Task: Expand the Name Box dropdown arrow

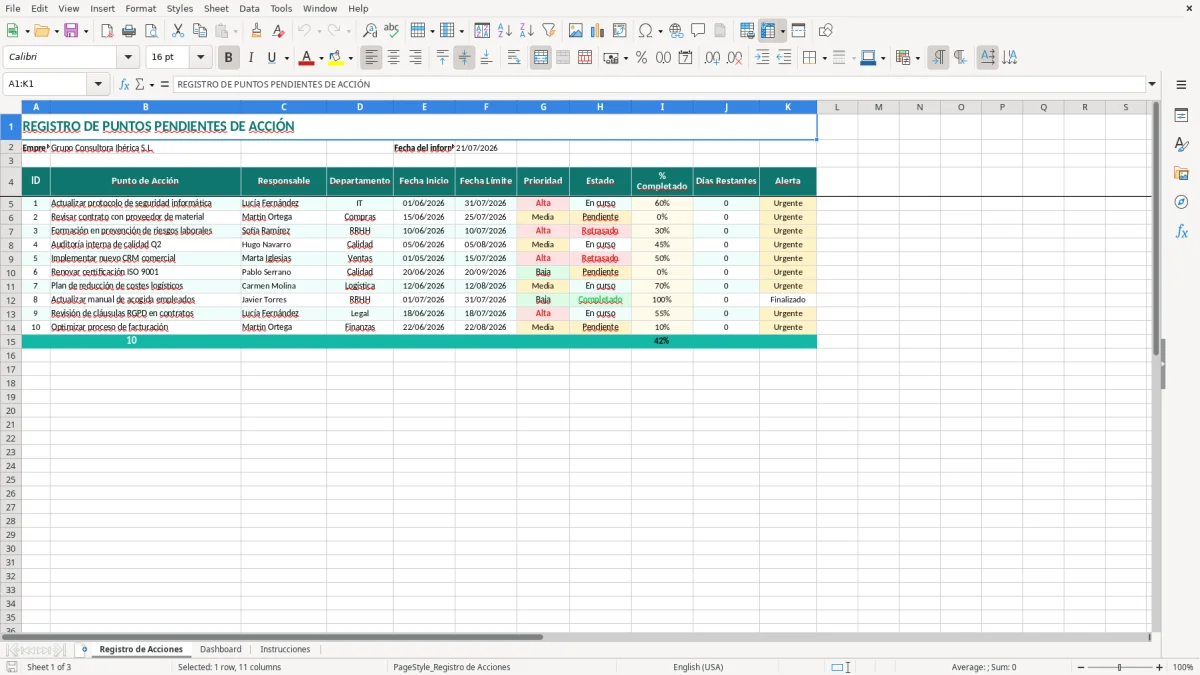Action: [99, 84]
